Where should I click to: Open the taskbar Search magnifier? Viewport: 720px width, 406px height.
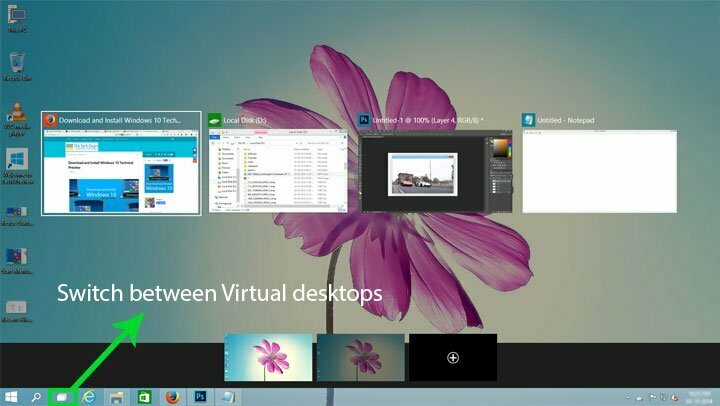tap(36, 397)
